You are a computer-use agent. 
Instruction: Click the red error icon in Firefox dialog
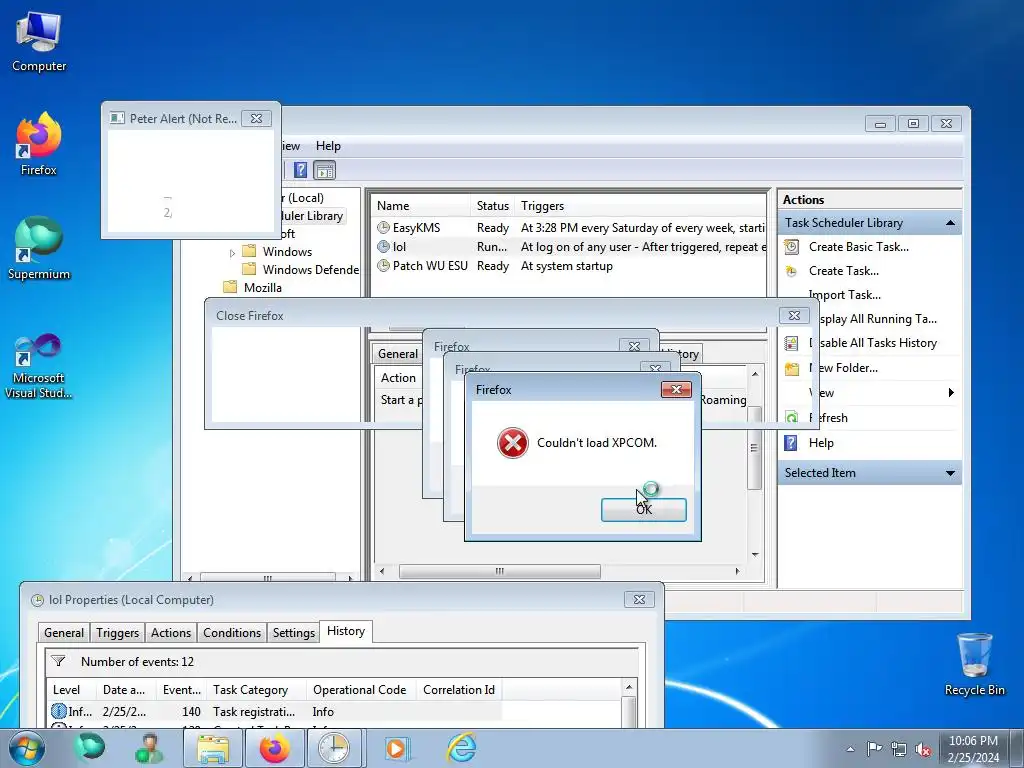coord(513,443)
